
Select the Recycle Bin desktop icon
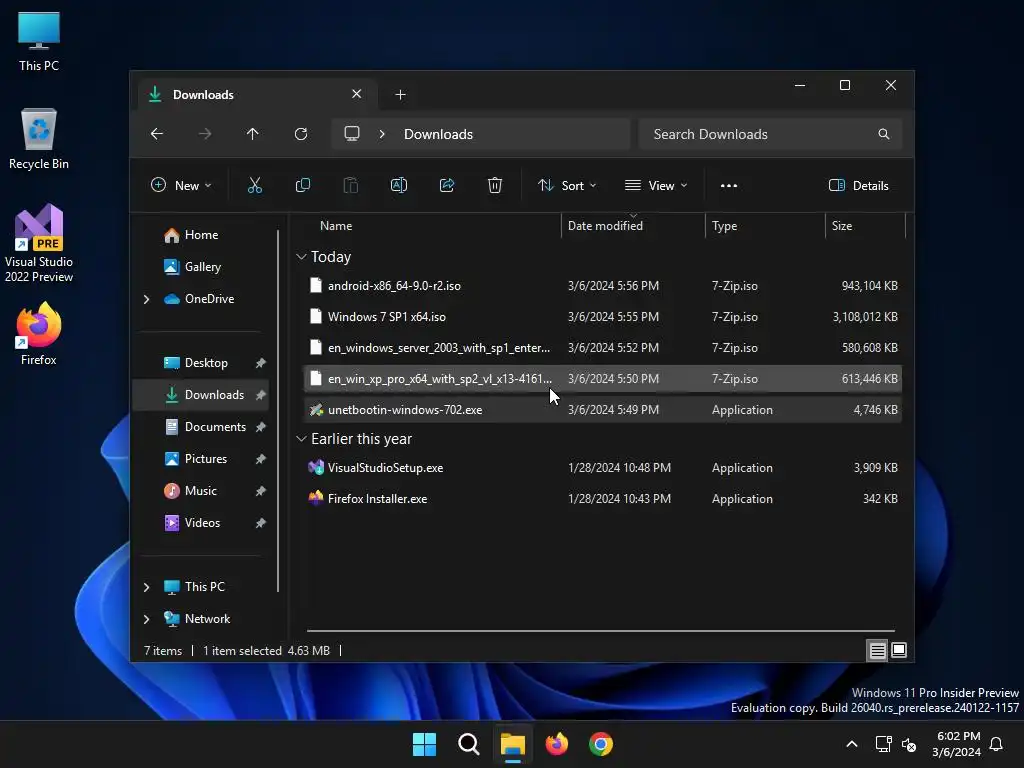tap(39, 138)
